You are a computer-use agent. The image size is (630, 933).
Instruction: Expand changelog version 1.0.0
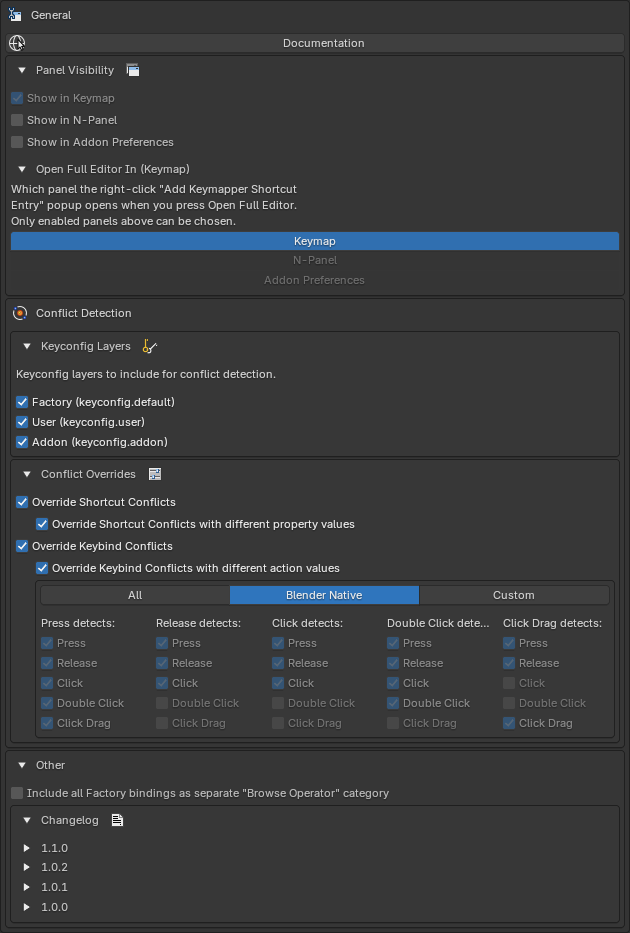point(27,907)
